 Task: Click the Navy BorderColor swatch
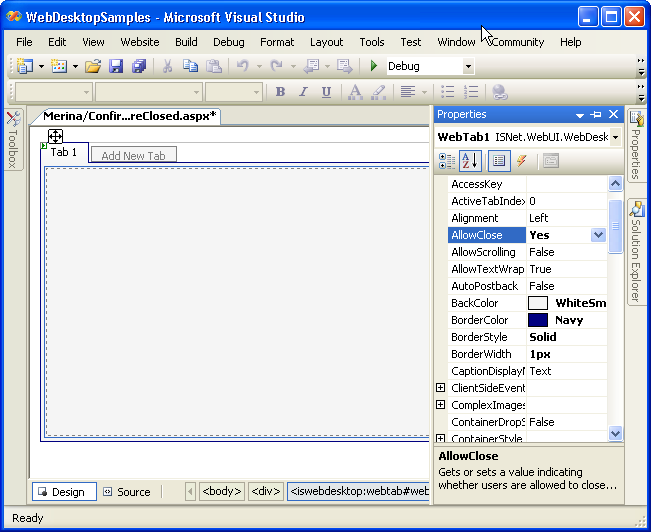tap(538, 320)
